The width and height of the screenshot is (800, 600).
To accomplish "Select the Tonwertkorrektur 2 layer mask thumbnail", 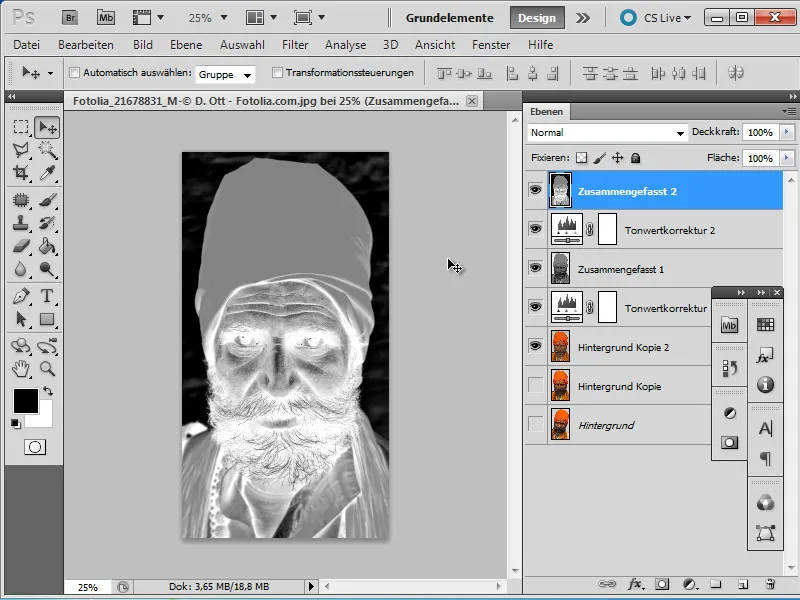I will click(x=607, y=230).
